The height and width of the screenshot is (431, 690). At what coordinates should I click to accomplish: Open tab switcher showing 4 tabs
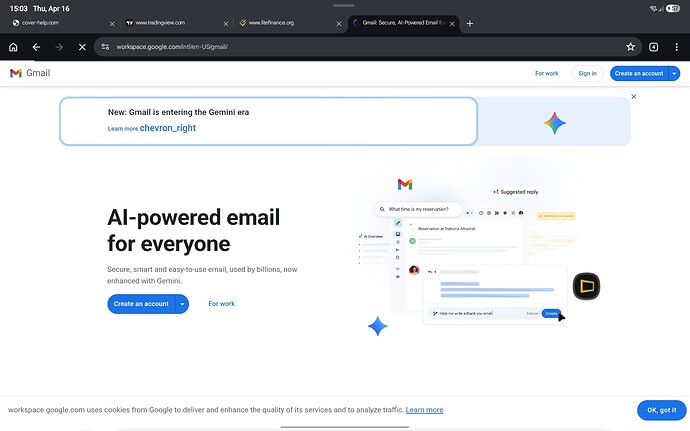pos(653,47)
